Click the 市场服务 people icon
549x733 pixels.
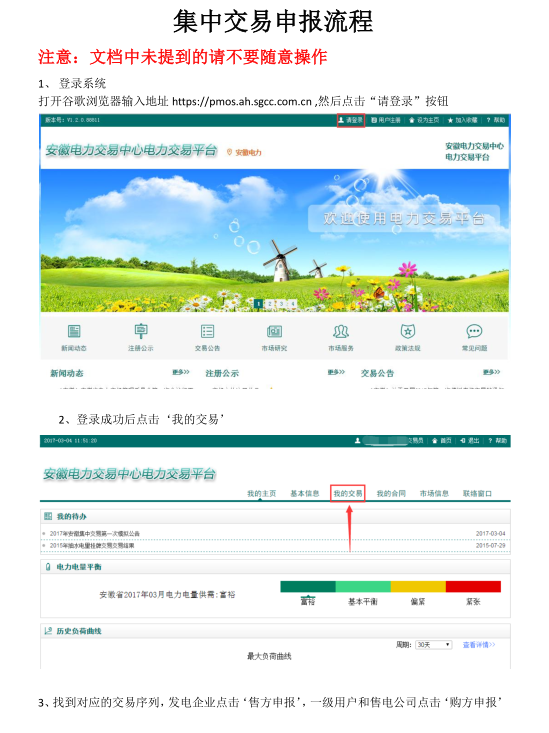[x=341, y=331]
